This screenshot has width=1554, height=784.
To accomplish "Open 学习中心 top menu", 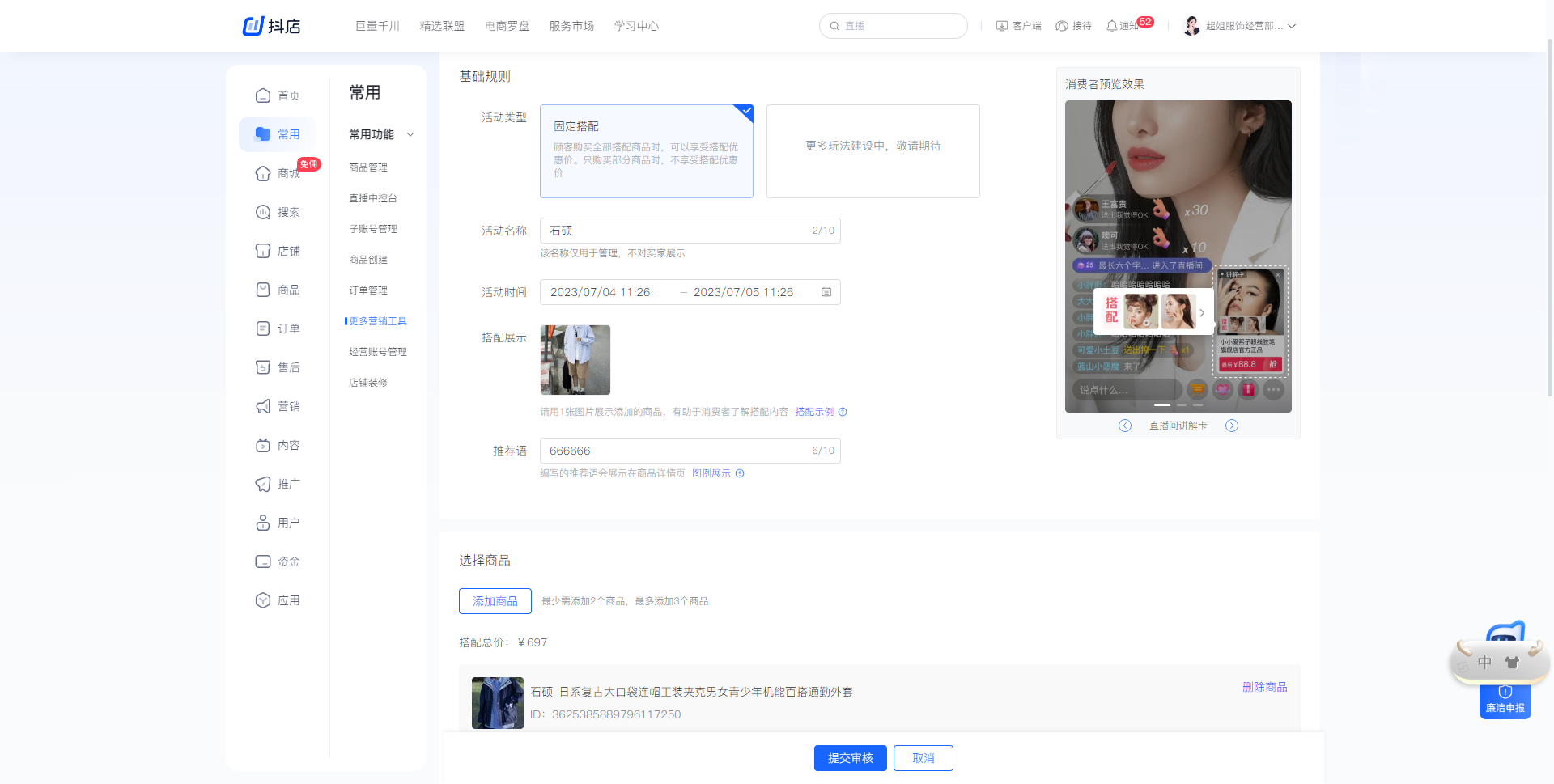I will tap(636, 26).
